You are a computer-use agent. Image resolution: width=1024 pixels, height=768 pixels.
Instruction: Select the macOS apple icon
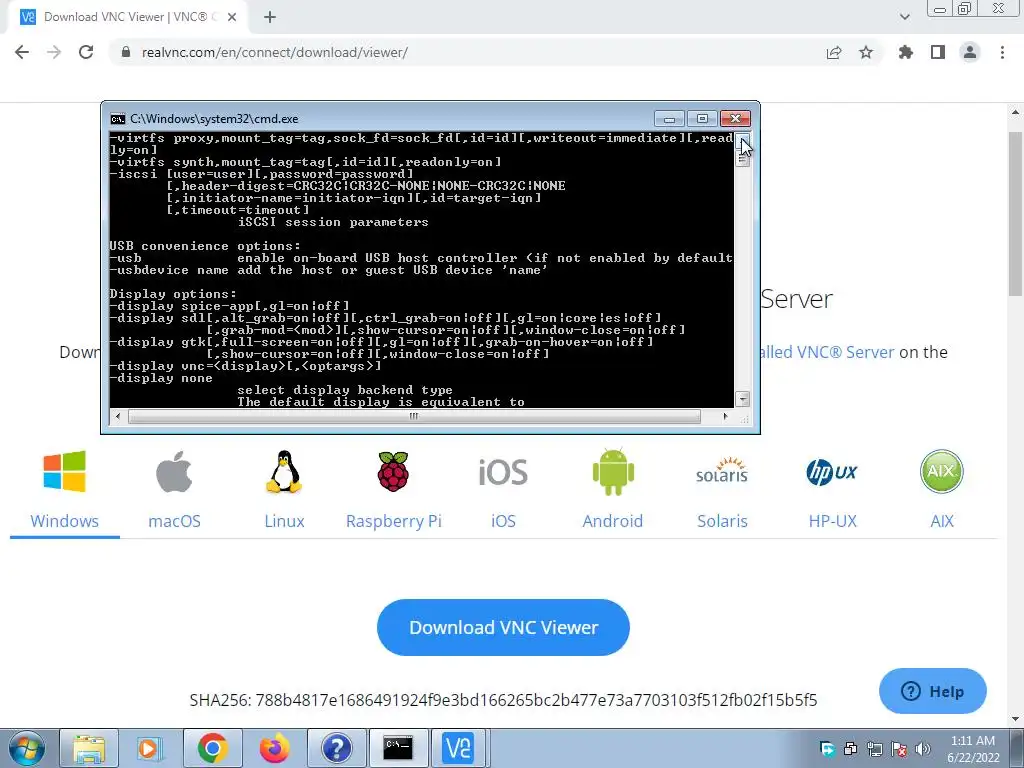pyautogui.click(x=174, y=472)
